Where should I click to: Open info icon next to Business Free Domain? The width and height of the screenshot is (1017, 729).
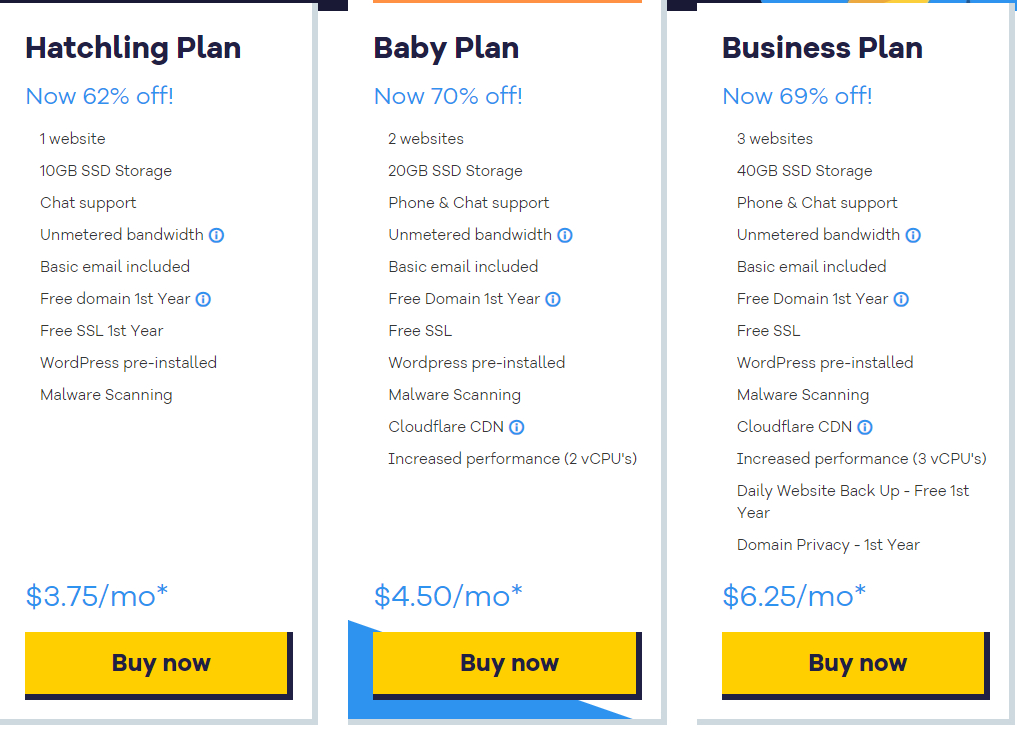(x=901, y=299)
